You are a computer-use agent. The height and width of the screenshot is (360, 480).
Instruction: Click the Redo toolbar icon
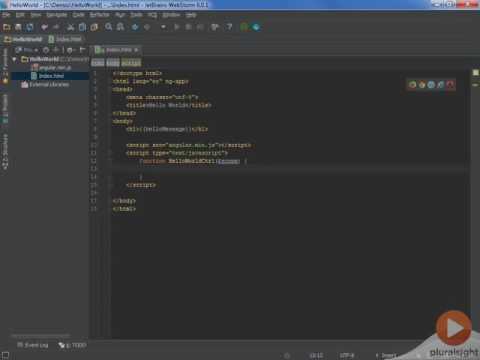(x=56, y=27)
